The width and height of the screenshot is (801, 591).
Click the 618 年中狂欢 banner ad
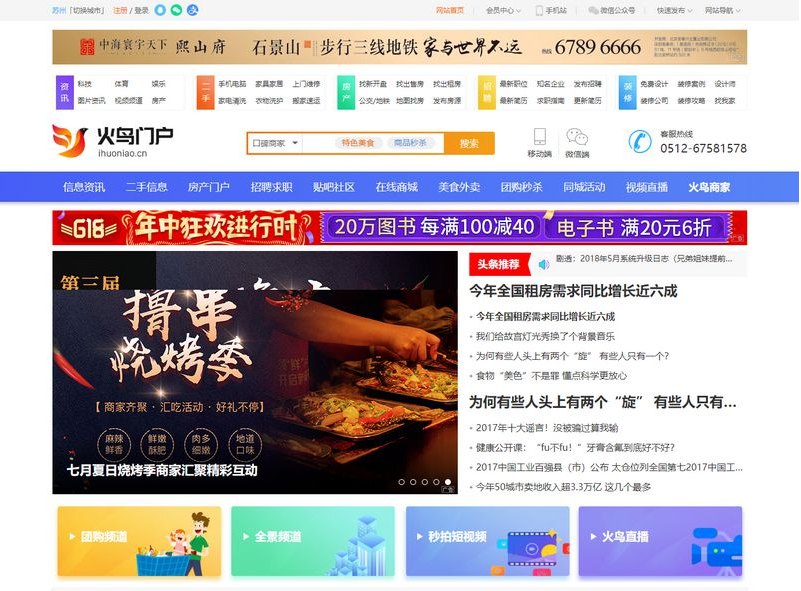[399, 227]
